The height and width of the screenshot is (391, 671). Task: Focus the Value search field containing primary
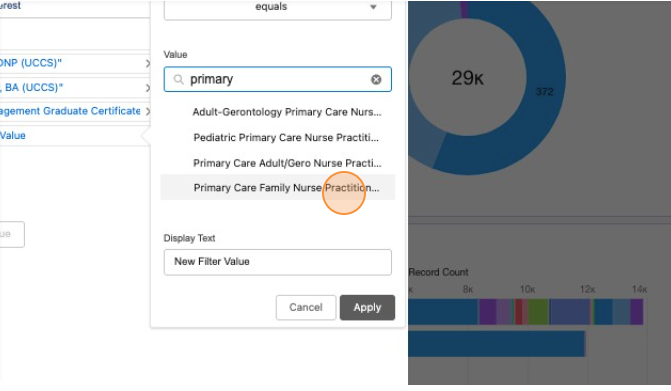coord(277,80)
